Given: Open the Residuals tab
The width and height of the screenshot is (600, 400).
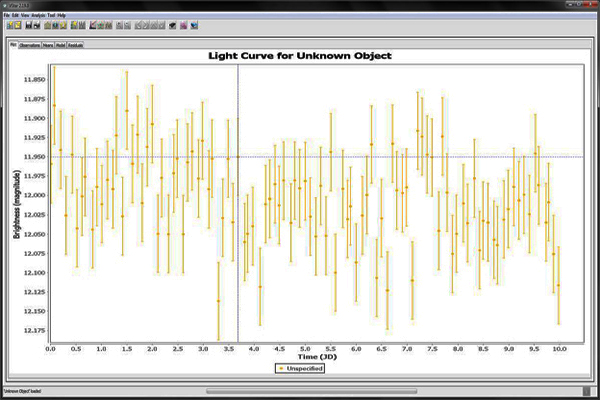Looking at the screenshot, I should coord(75,45).
